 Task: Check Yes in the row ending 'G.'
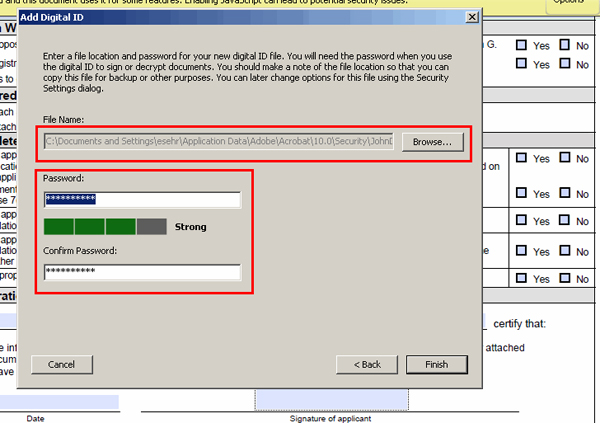(521, 45)
